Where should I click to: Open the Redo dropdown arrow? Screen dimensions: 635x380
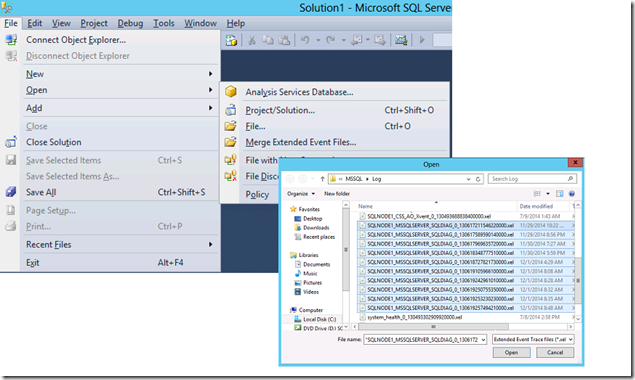tap(343, 40)
